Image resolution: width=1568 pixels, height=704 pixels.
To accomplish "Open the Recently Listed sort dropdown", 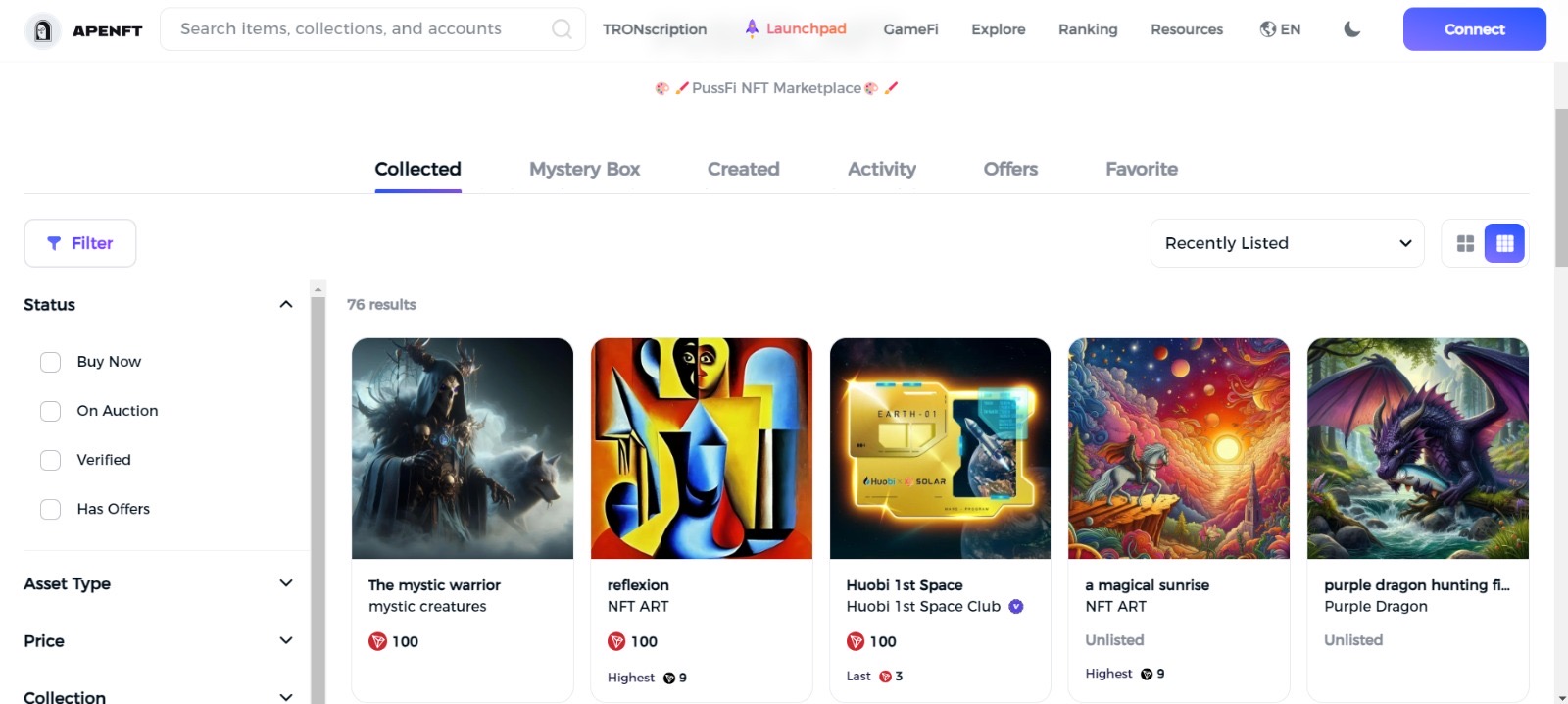I will point(1287,243).
